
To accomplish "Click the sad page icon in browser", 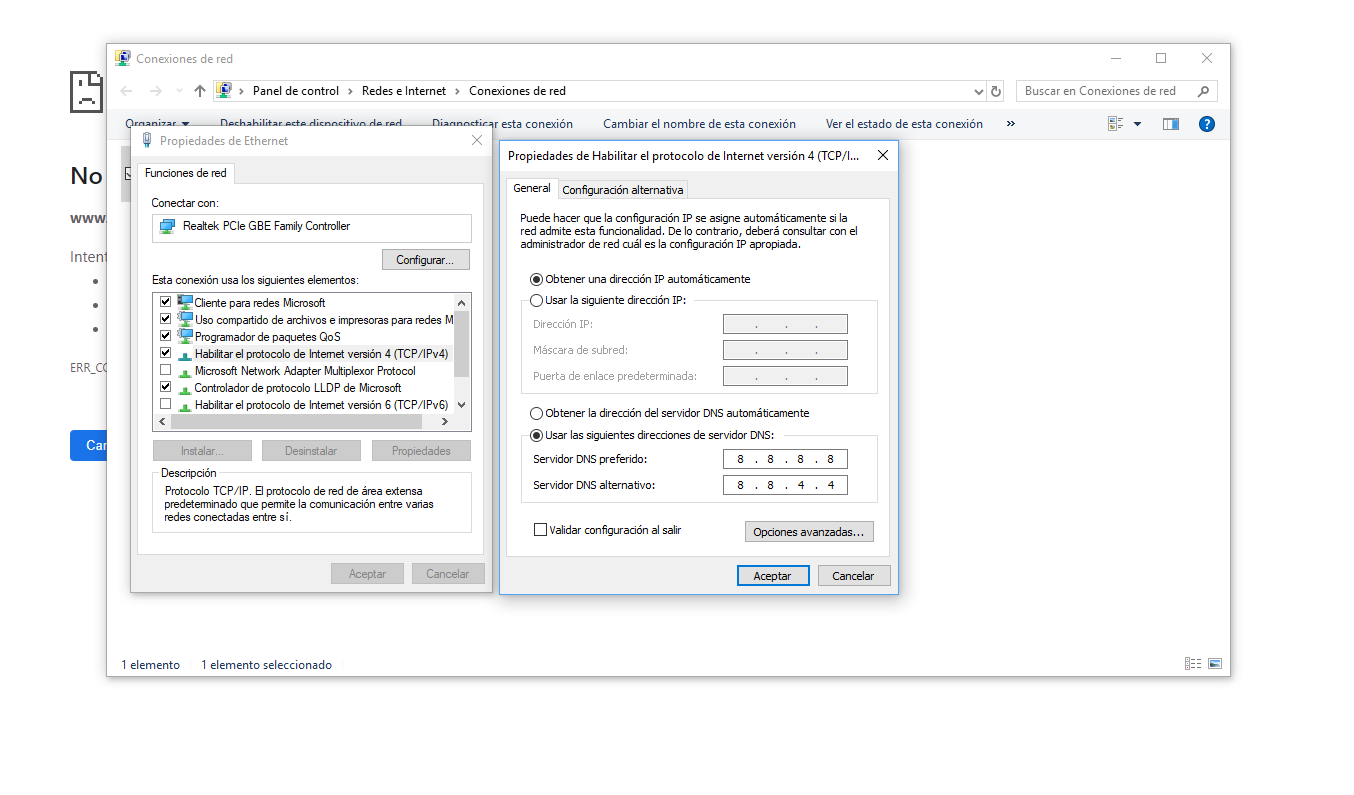I will point(86,92).
